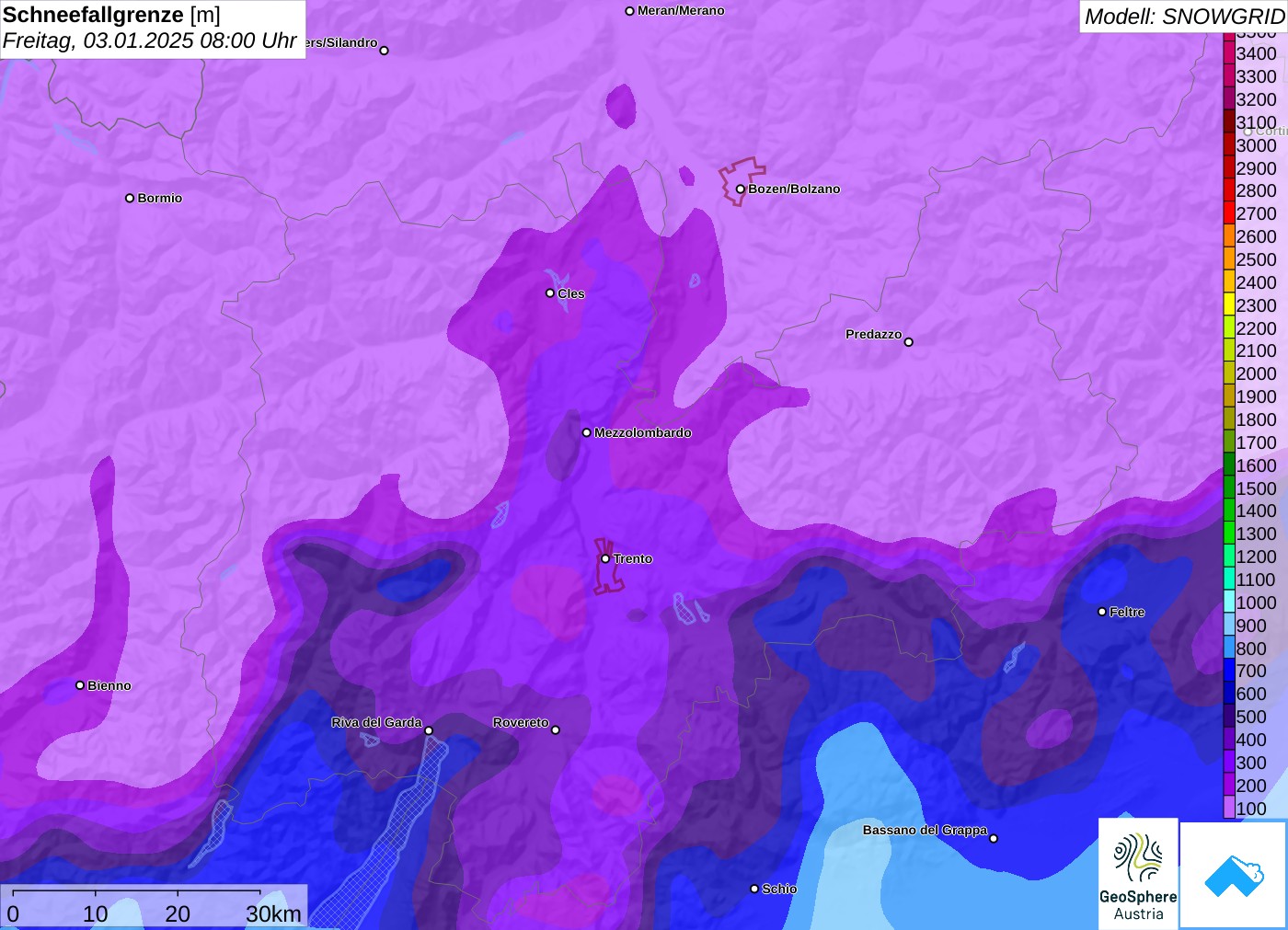Click the blue snow-house app logo
Viewport: 1288px width, 930px height.
point(1234,875)
